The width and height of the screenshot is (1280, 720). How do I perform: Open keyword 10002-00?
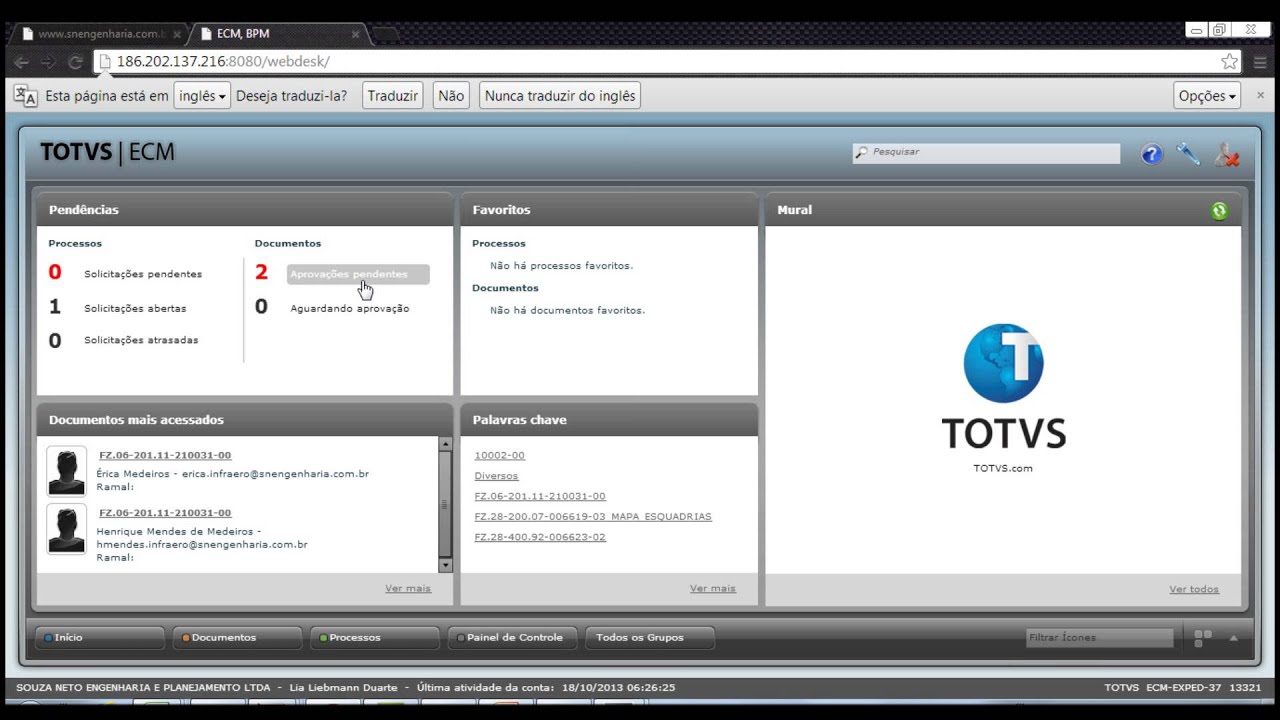499,455
